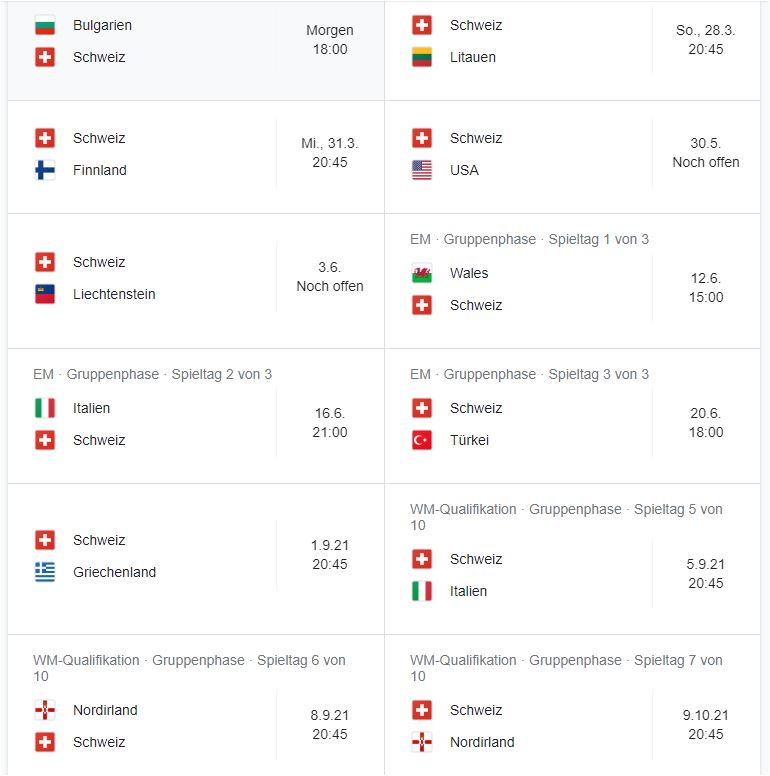Open the Griechenland team name
770x776 pixels.
(x=114, y=572)
